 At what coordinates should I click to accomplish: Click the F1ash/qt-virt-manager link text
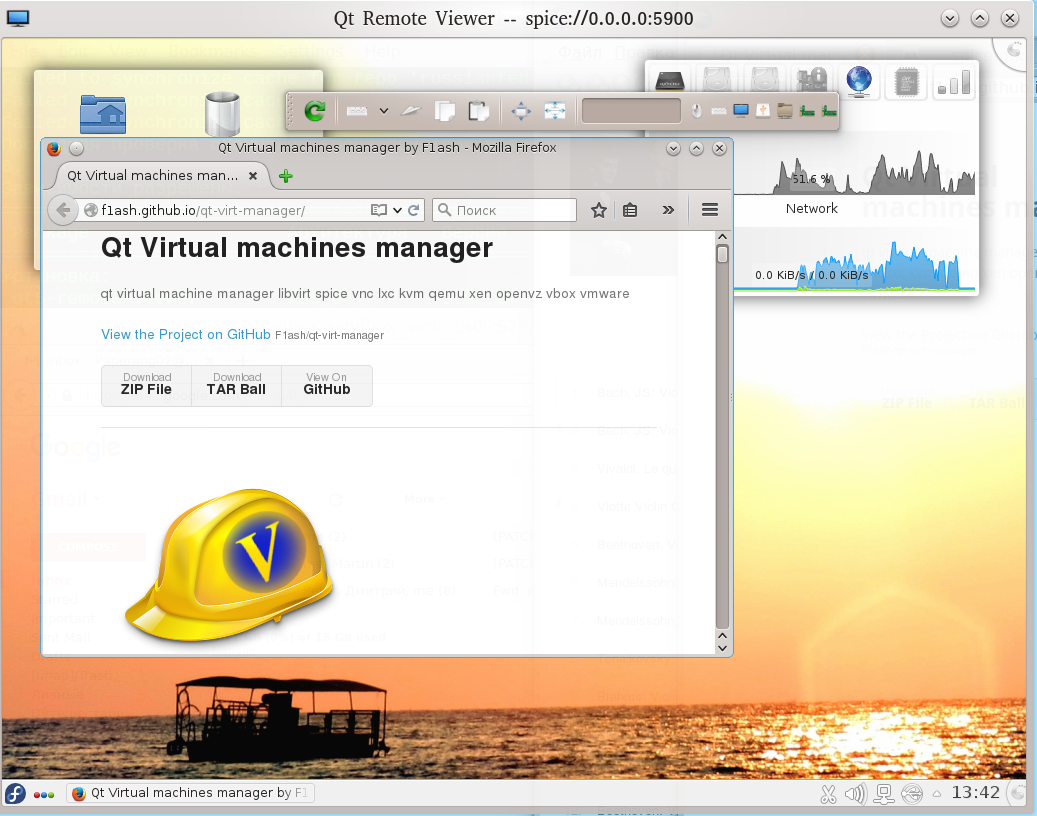[x=329, y=335]
